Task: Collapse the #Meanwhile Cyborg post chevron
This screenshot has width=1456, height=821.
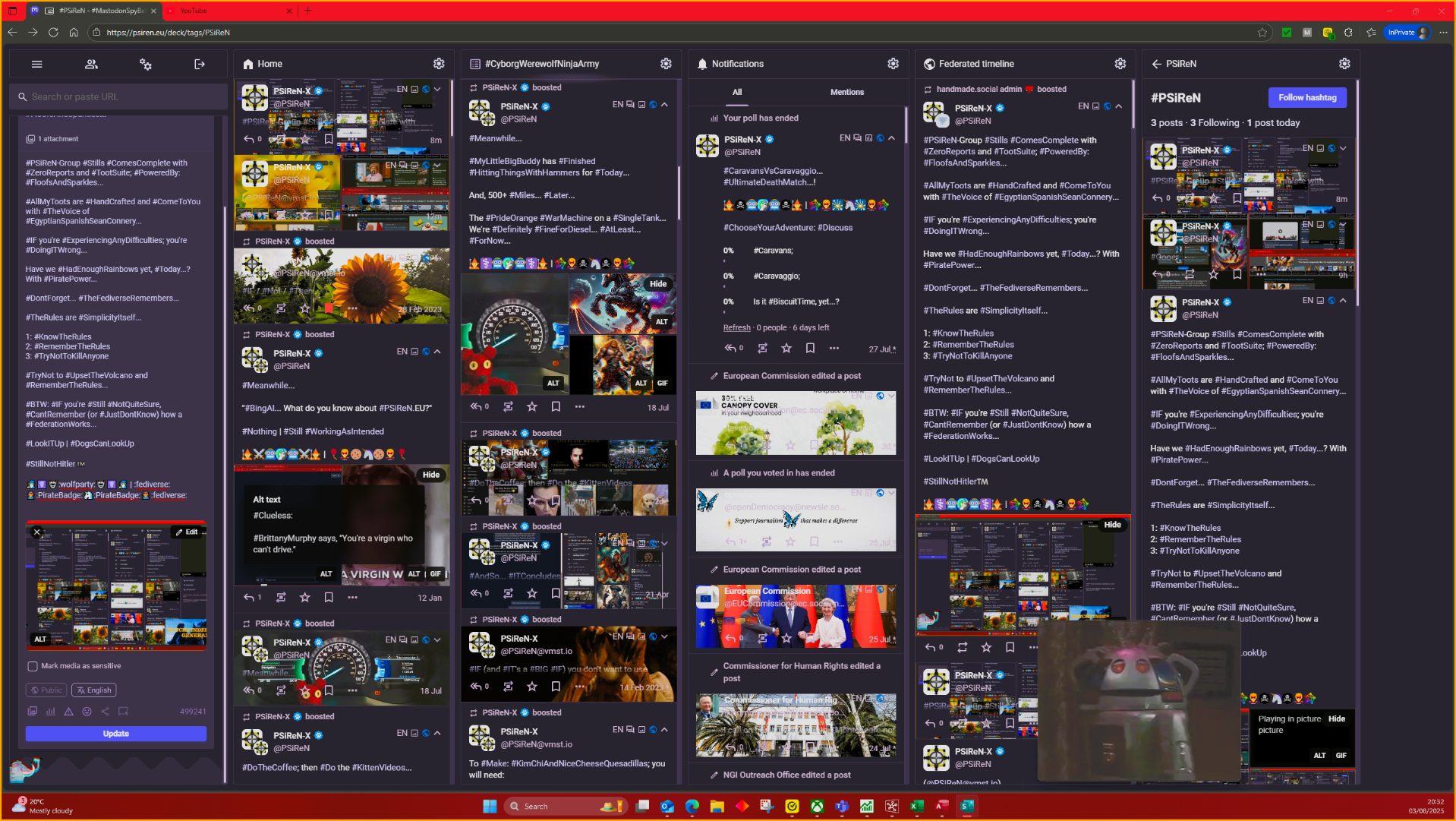Action: 664,105
